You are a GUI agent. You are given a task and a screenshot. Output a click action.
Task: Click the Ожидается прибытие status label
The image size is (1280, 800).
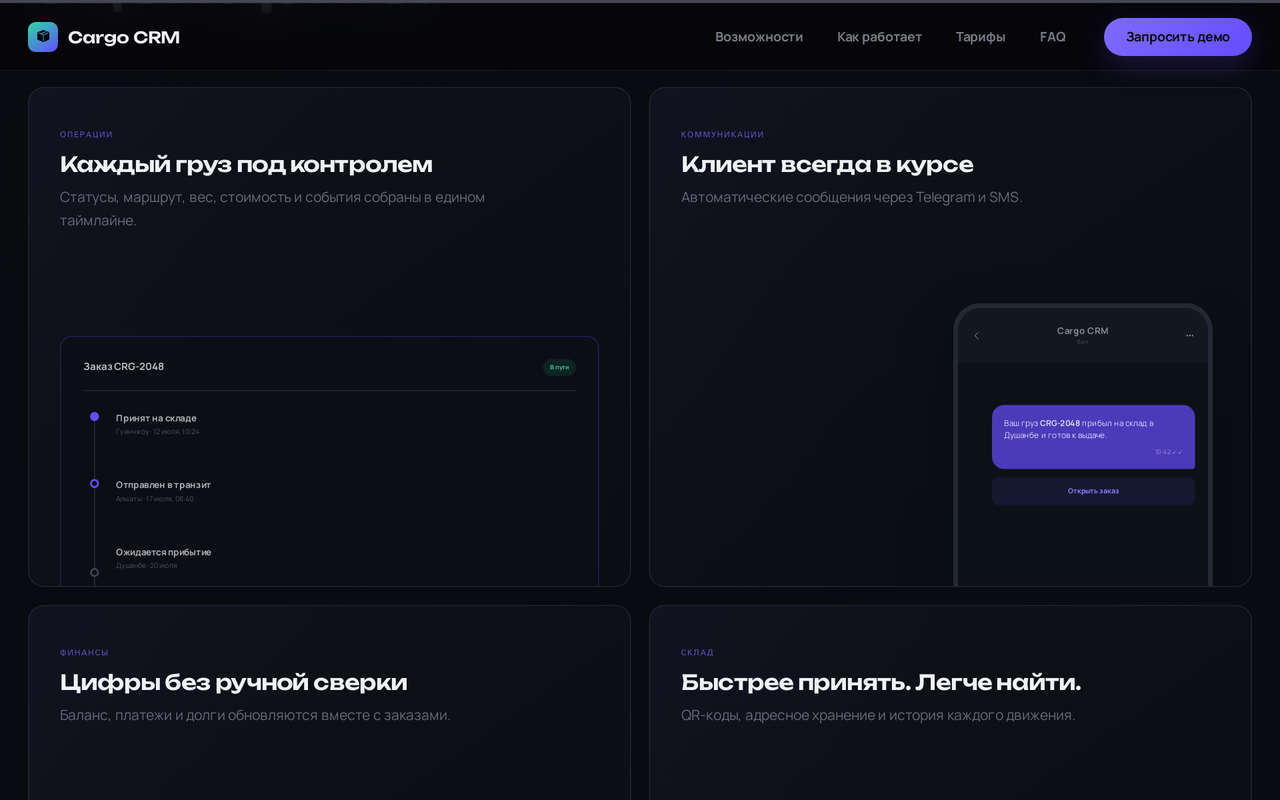coord(163,552)
